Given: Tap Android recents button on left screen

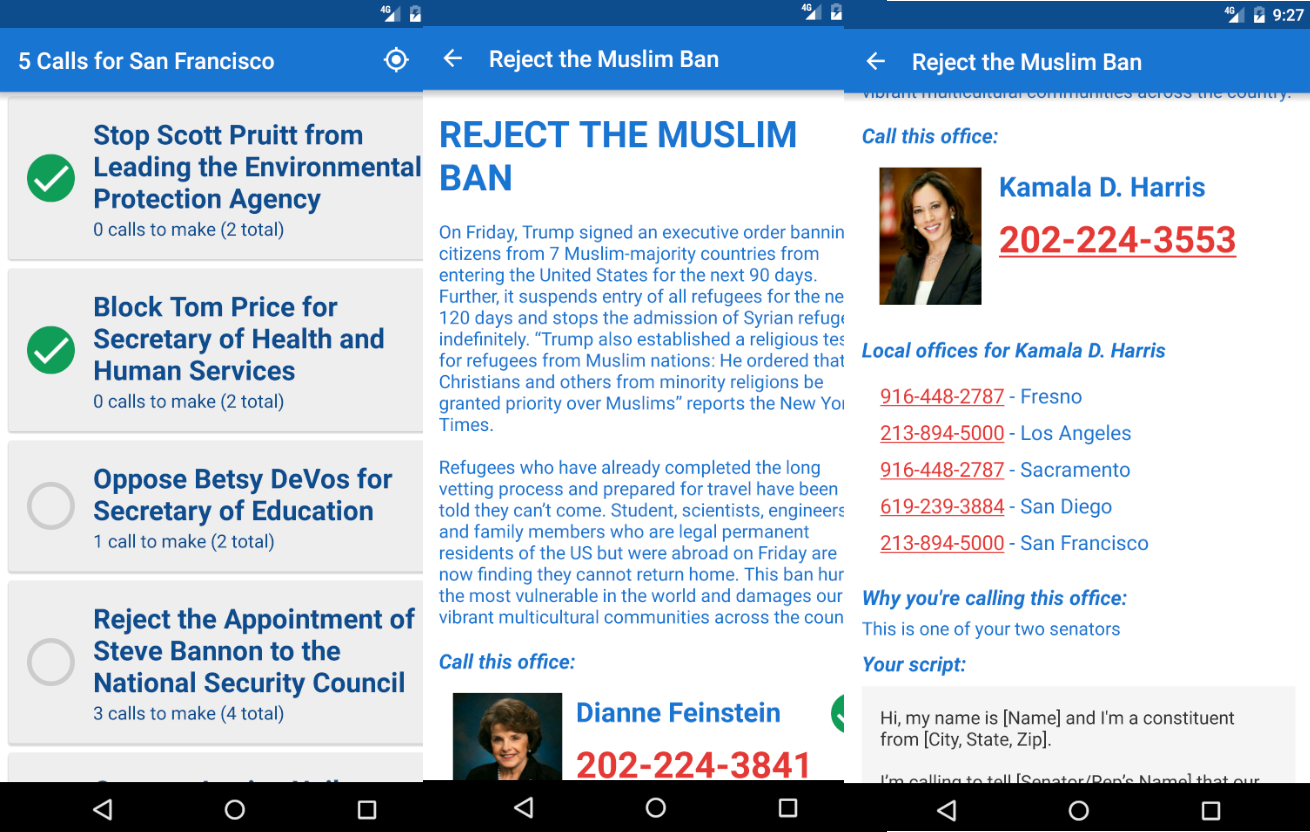Looking at the screenshot, I should pyautogui.click(x=367, y=809).
